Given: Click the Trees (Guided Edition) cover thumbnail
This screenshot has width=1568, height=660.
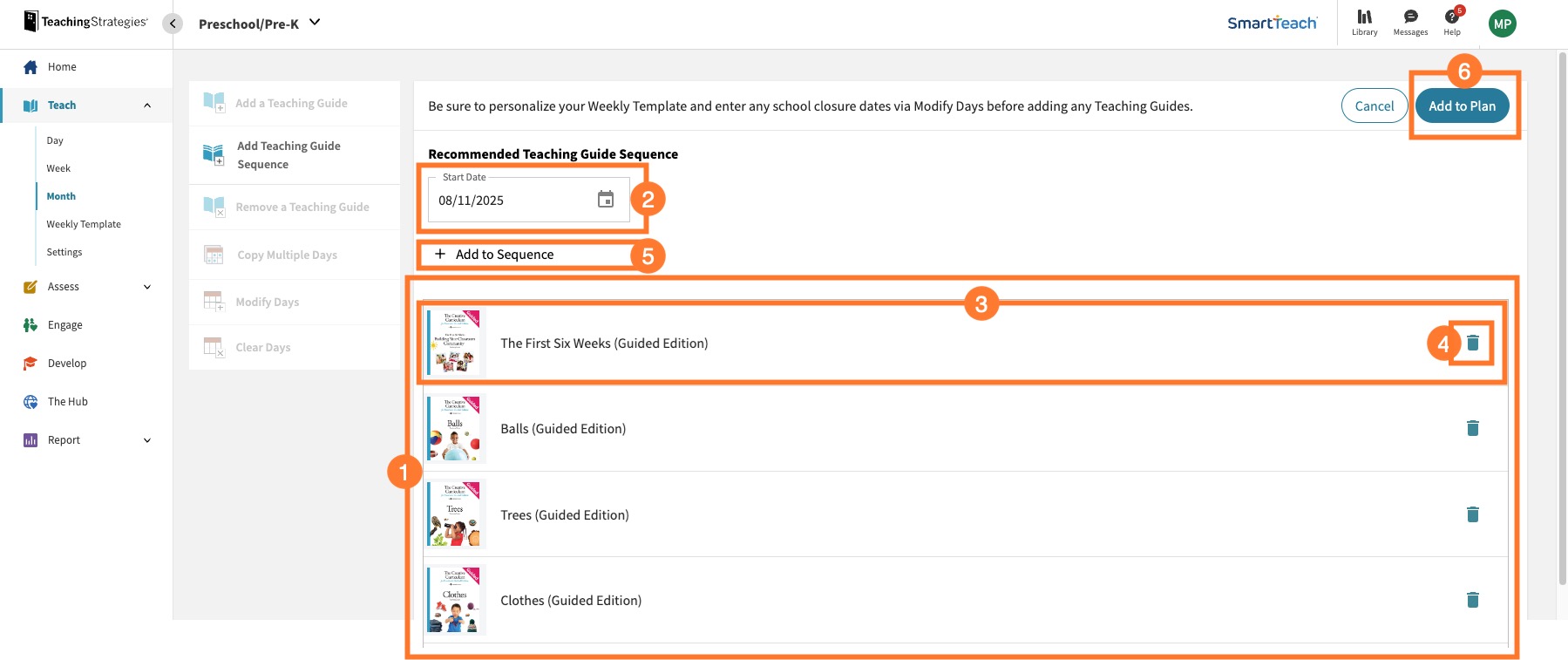Looking at the screenshot, I should 453,514.
